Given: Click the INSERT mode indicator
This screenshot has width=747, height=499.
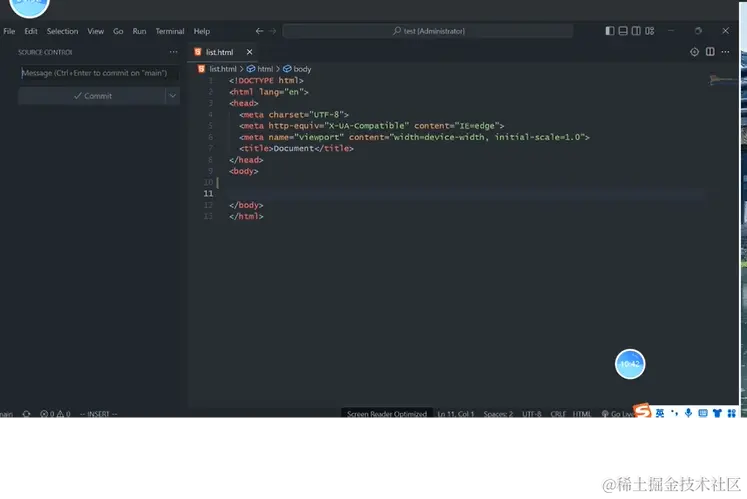Looking at the screenshot, I should (x=99, y=413).
